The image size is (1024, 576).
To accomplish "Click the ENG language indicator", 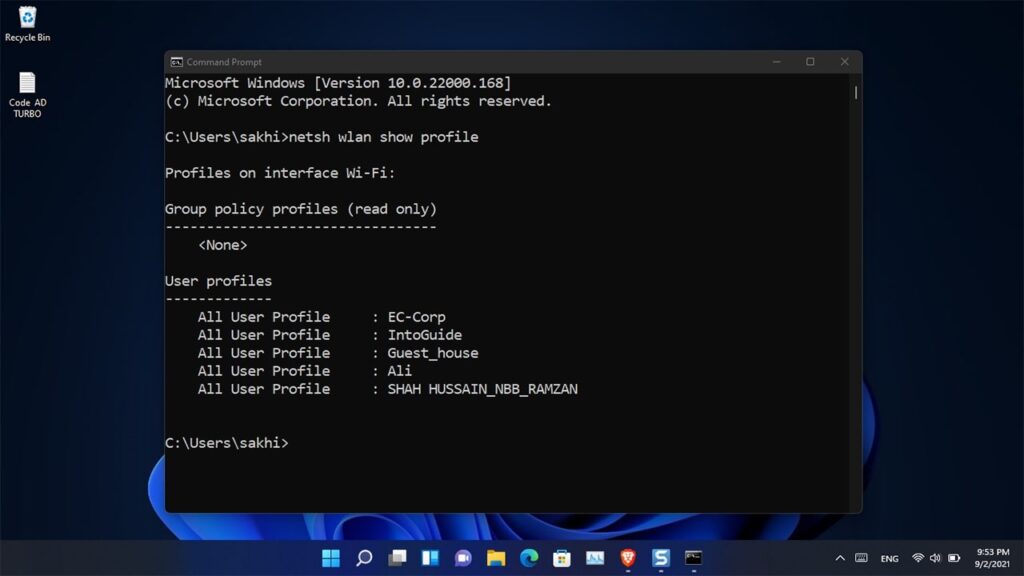I will (x=889, y=558).
